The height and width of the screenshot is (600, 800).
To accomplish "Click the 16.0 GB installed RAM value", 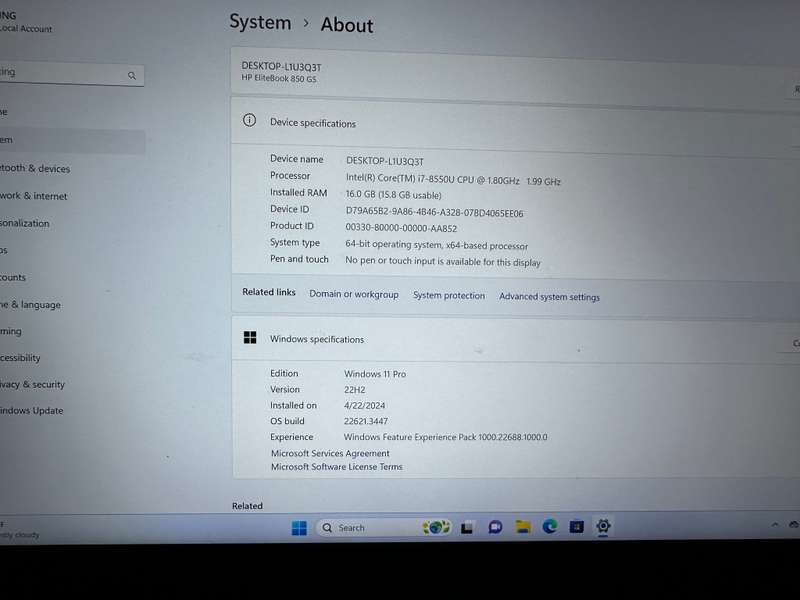I will 393,194.
